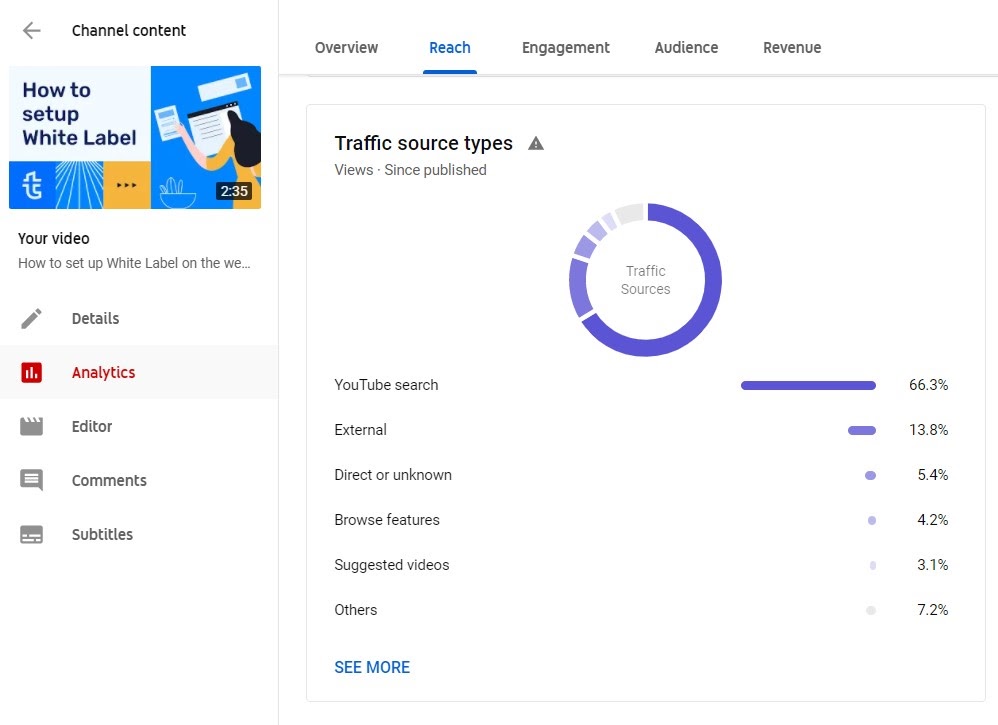Click SEE MORE under traffic sources

pyautogui.click(x=372, y=667)
